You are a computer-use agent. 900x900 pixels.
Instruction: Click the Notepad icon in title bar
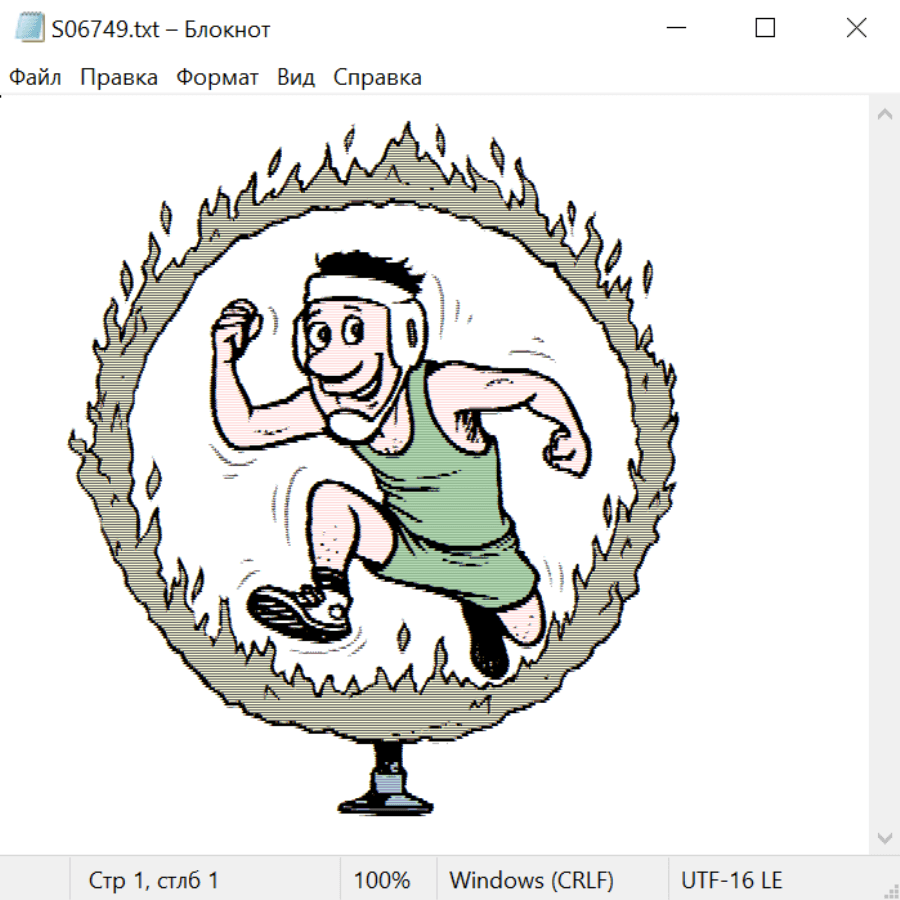31,29
